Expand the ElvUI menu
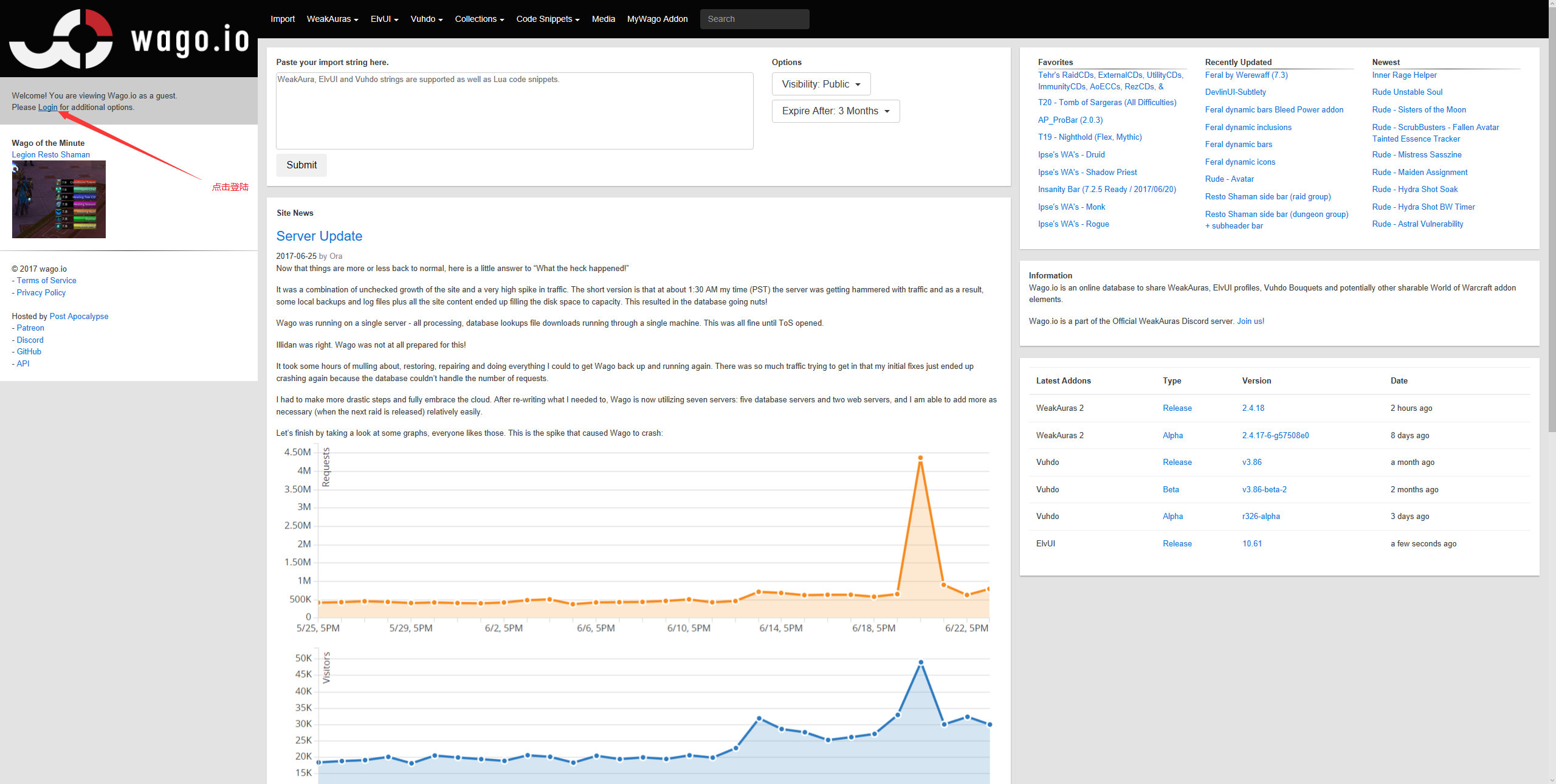Image resolution: width=1556 pixels, height=784 pixels. point(384,19)
